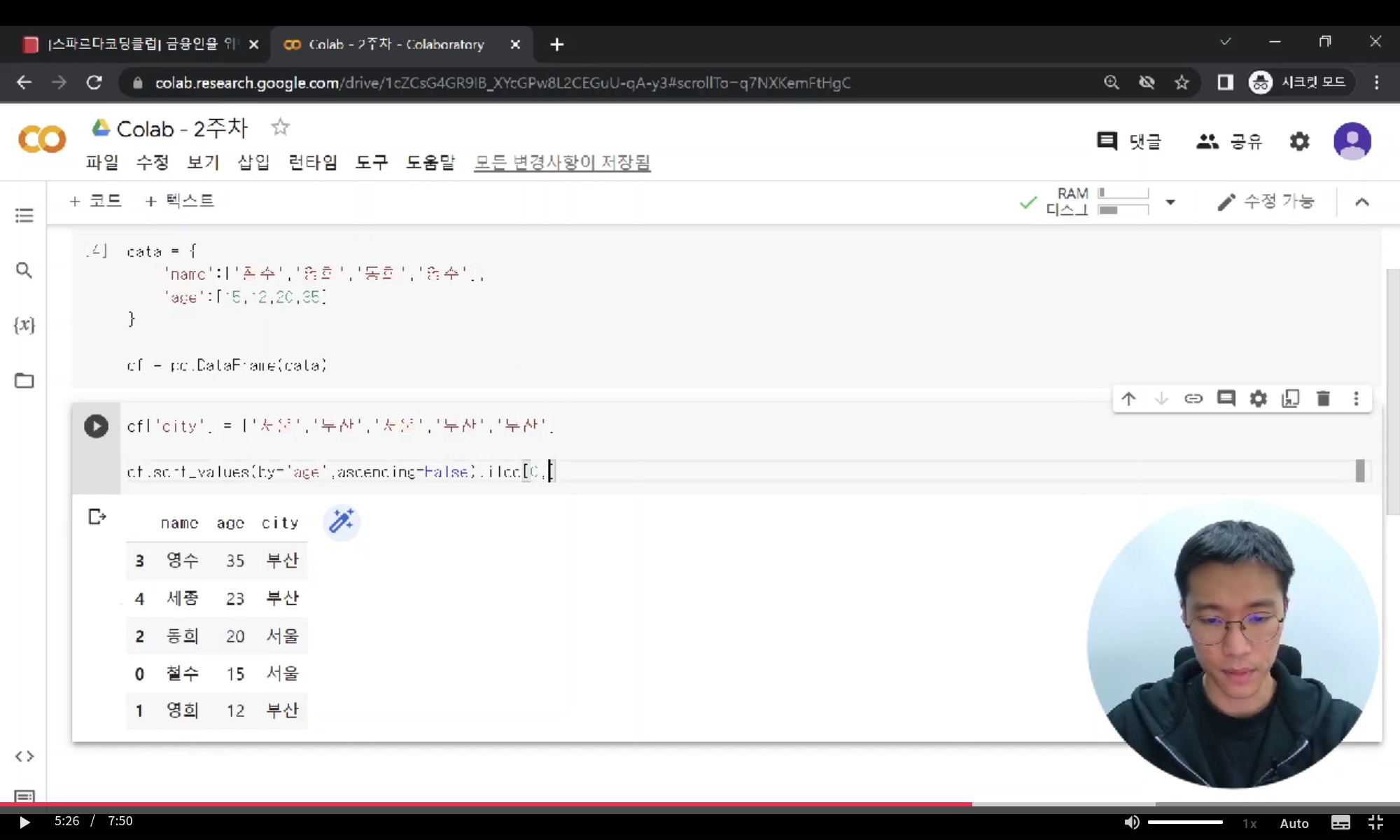Mirror cell in tab icon
This screenshot has height=840, width=1400.
tap(1291, 399)
